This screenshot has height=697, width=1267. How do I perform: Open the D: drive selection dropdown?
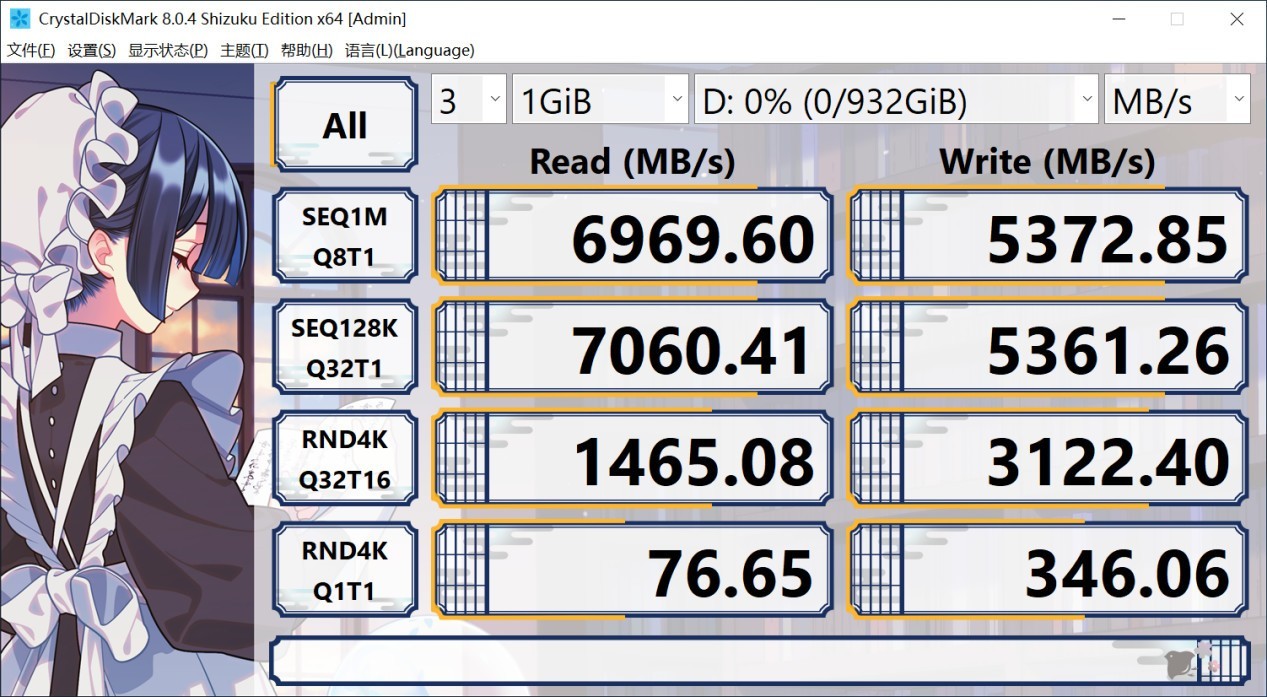(x=896, y=99)
